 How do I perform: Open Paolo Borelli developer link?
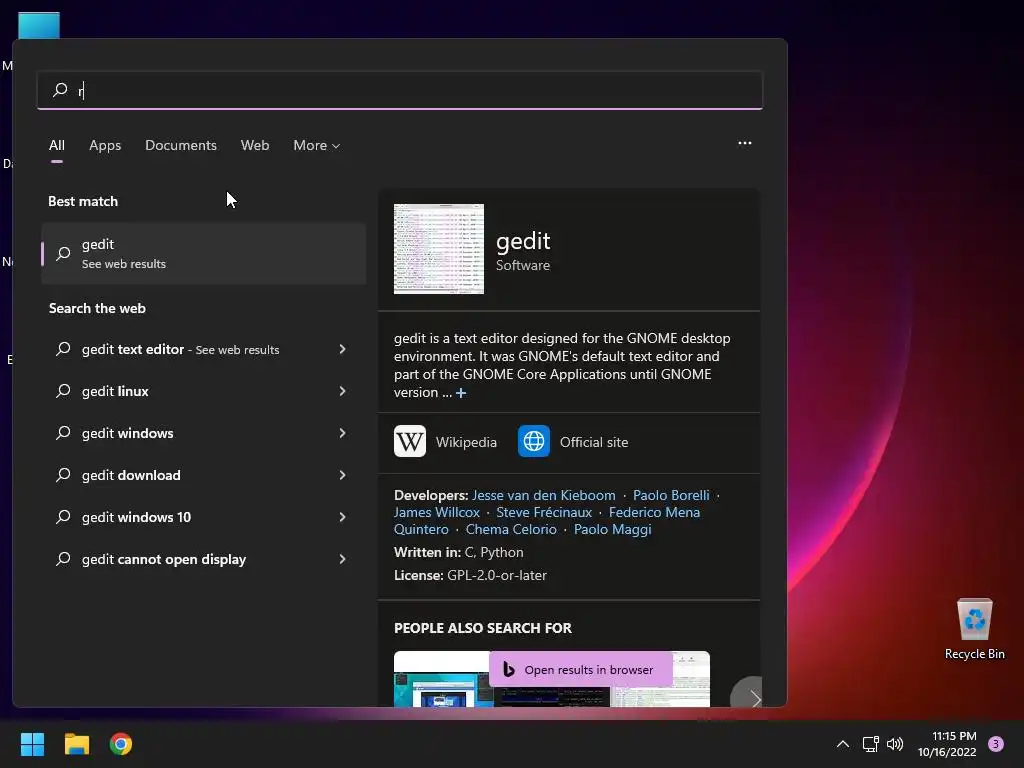point(671,495)
